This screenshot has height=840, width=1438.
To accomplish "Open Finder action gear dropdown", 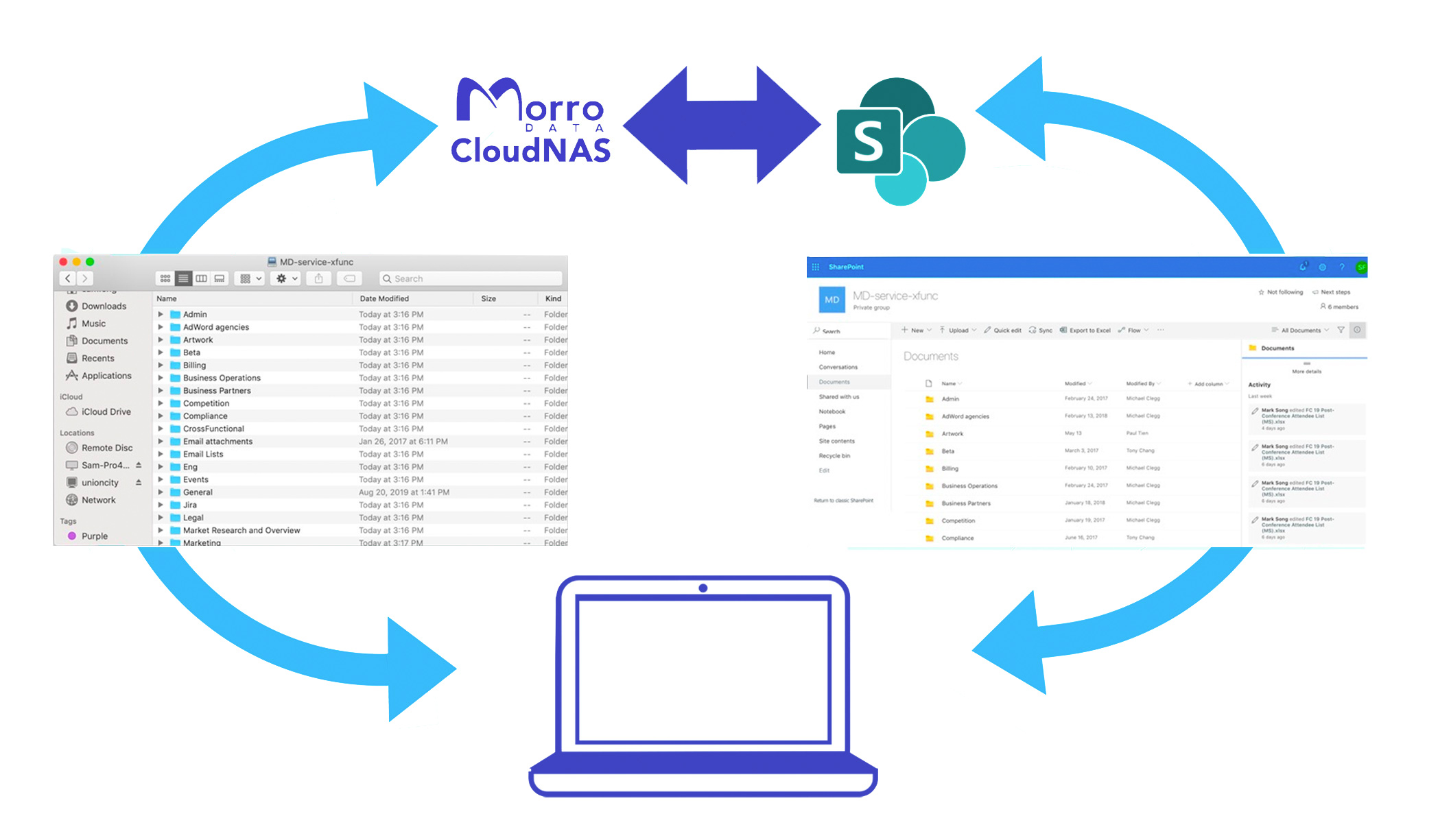I will point(287,278).
